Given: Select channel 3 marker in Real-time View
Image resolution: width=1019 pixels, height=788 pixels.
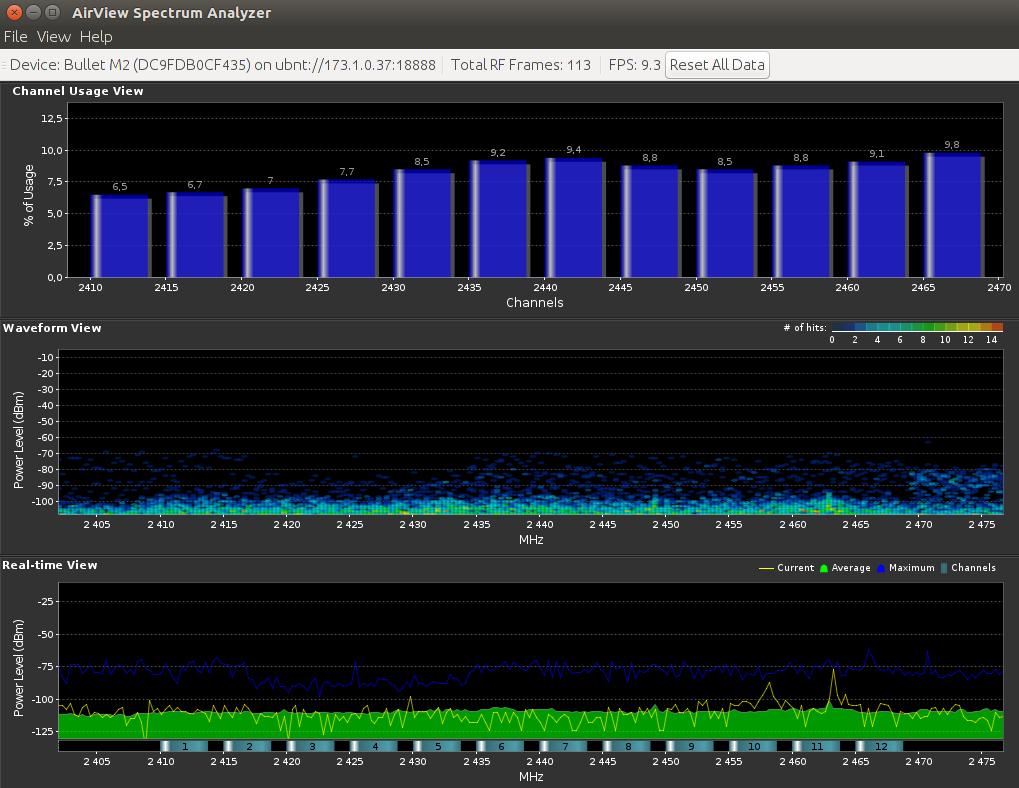Looking at the screenshot, I should pos(311,746).
